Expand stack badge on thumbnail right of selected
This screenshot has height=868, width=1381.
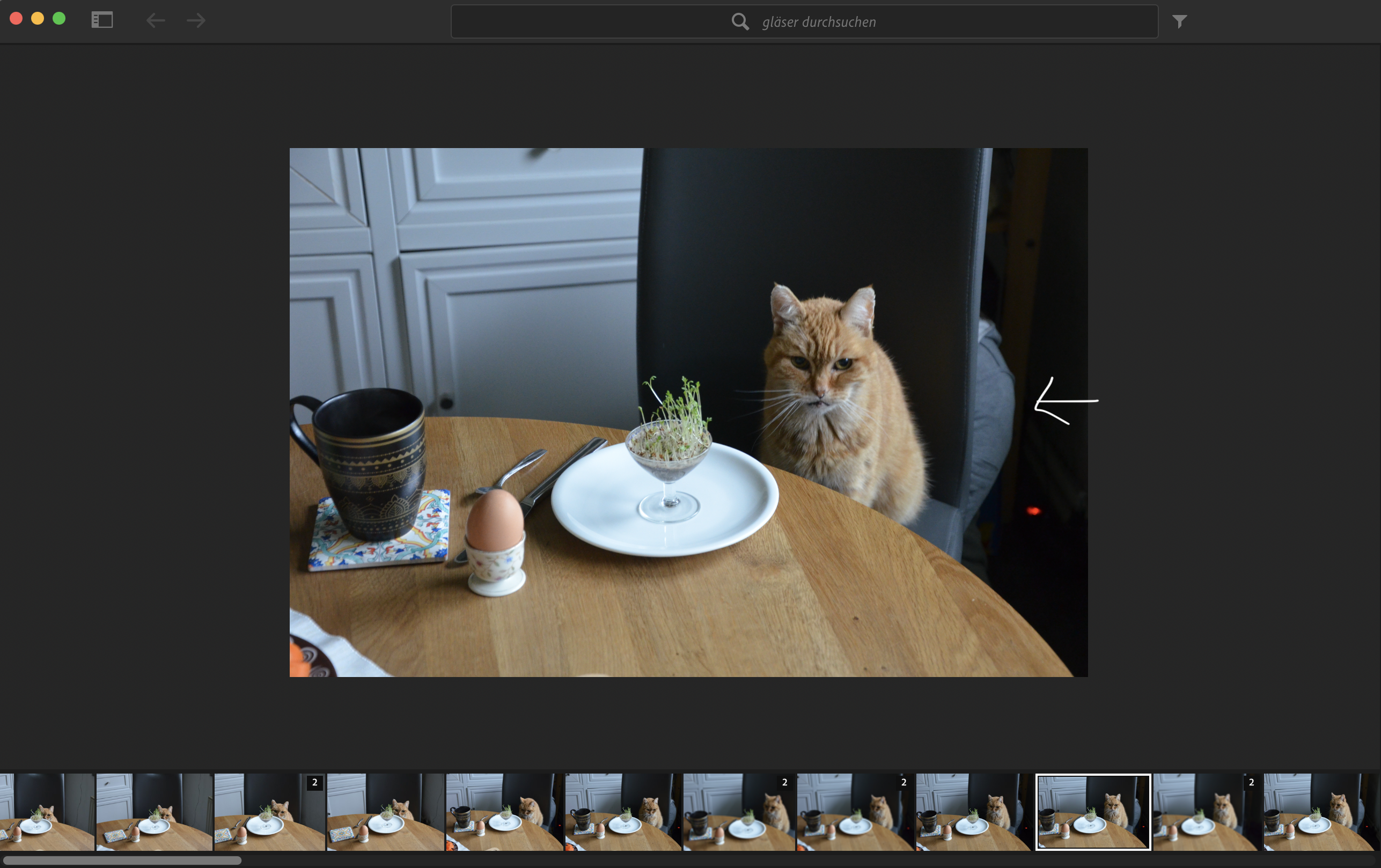click(1251, 782)
